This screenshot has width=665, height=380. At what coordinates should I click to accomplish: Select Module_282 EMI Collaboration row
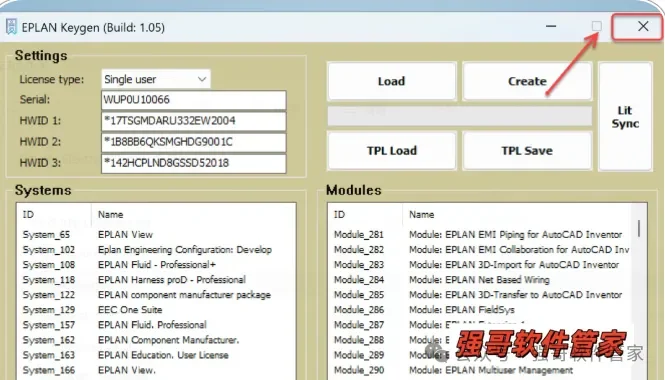[480, 250]
